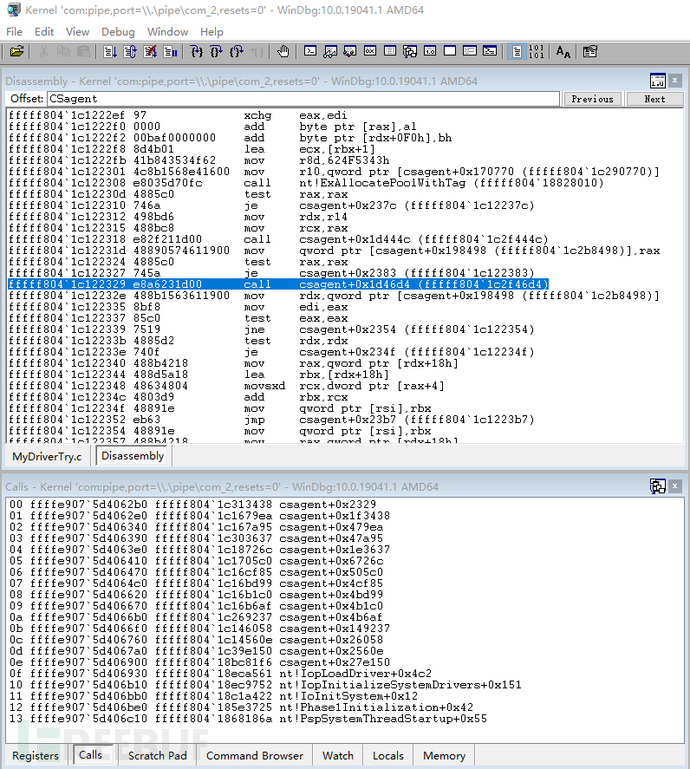690x769 pixels.
Task: Toggle Source mode off (101) icon
Action: [536, 51]
